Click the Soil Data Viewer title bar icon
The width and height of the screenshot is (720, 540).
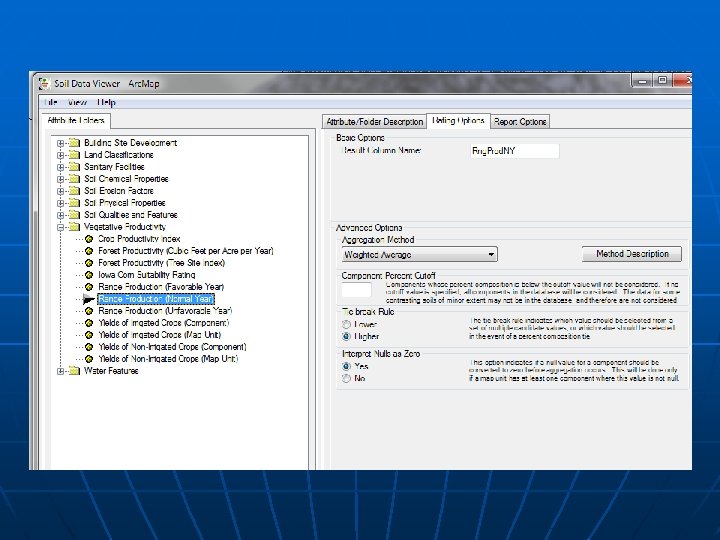click(x=44, y=84)
